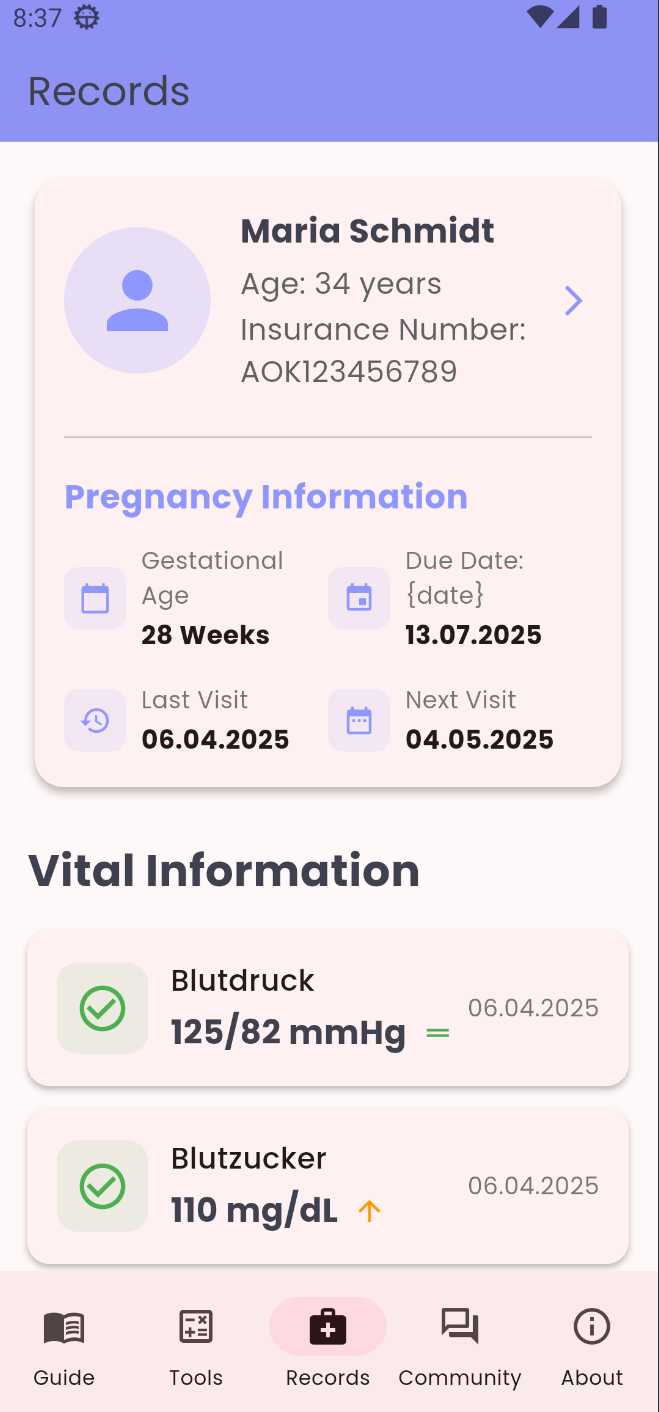The height and width of the screenshot is (1412, 659).
Task: Tap the Next Visit calendar icon
Action: point(359,720)
